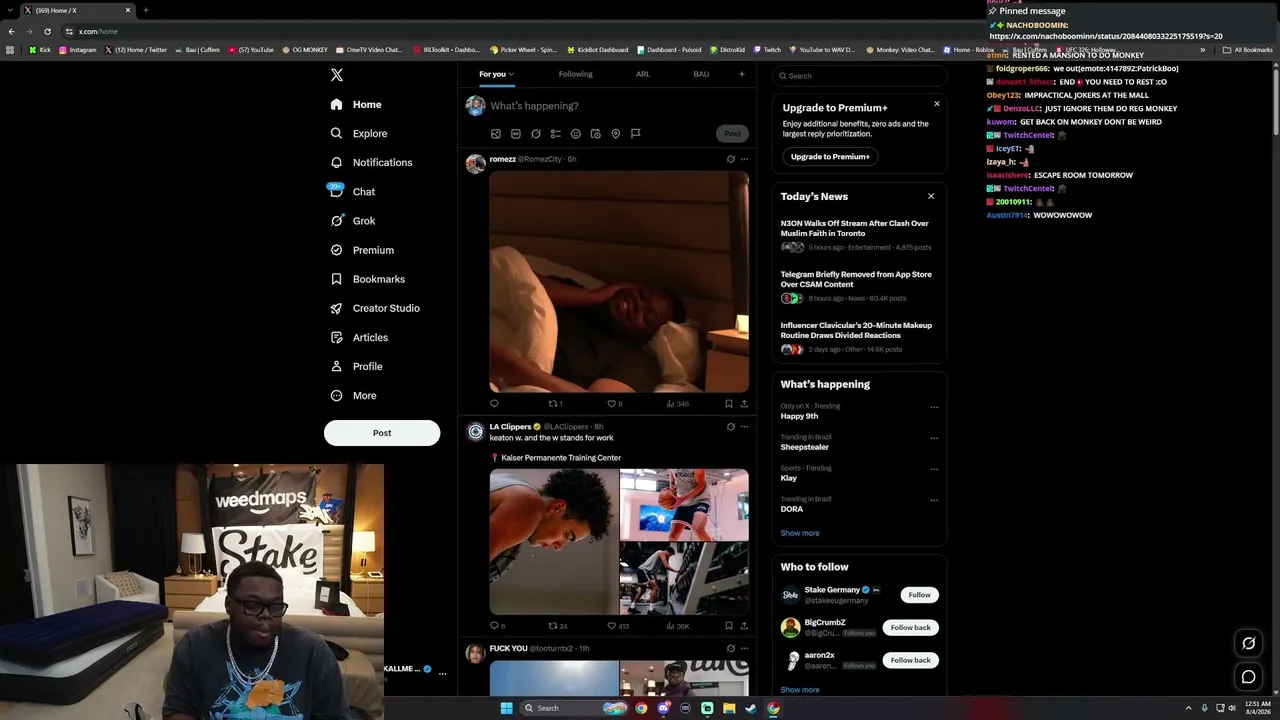Open Notifications in the sidebar
This screenshot has height=720, width=1280.
coord(371,162)
